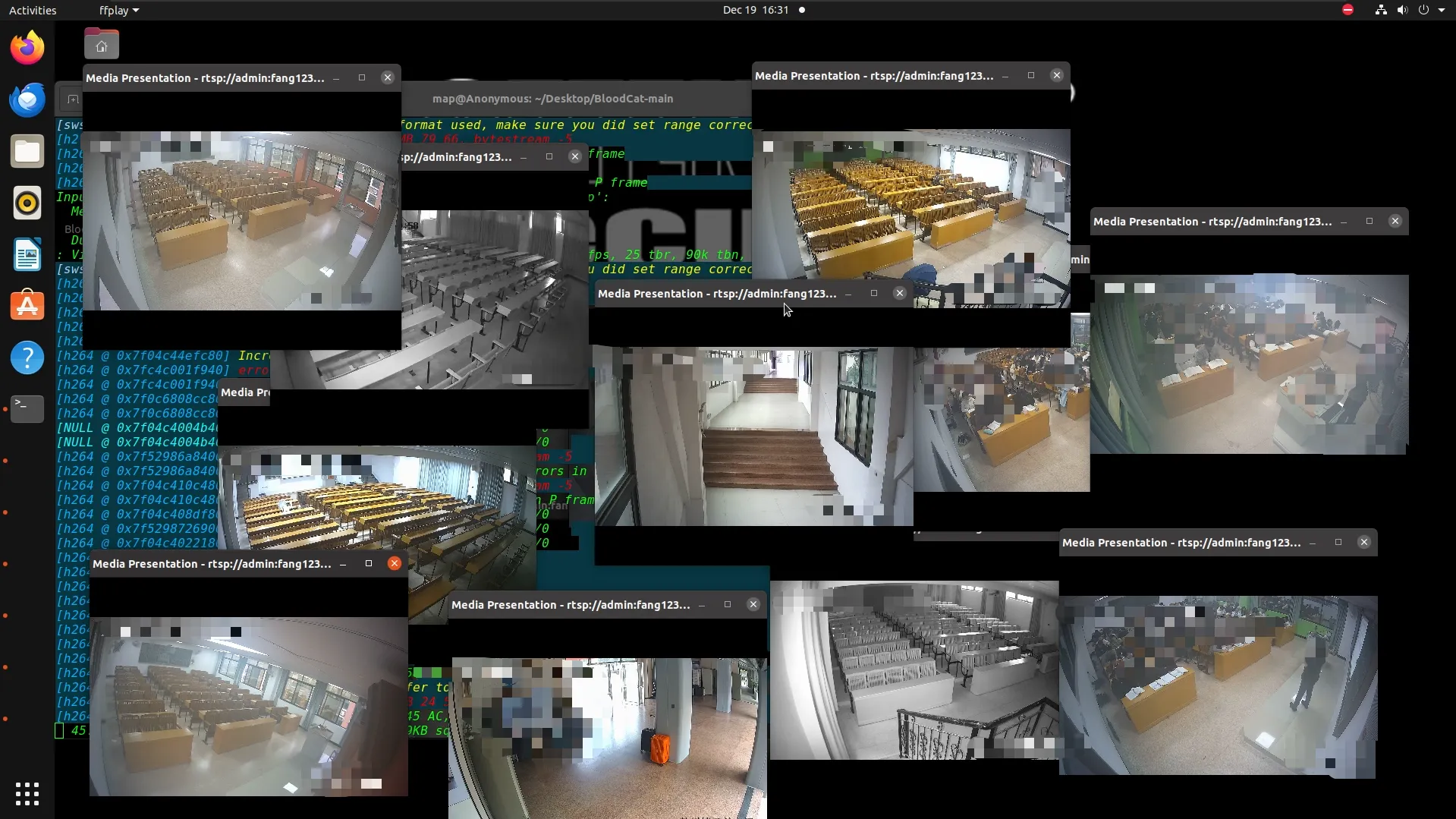Open Firefox from the dock
Screen dimensions: 1456x819
point(27,48)
